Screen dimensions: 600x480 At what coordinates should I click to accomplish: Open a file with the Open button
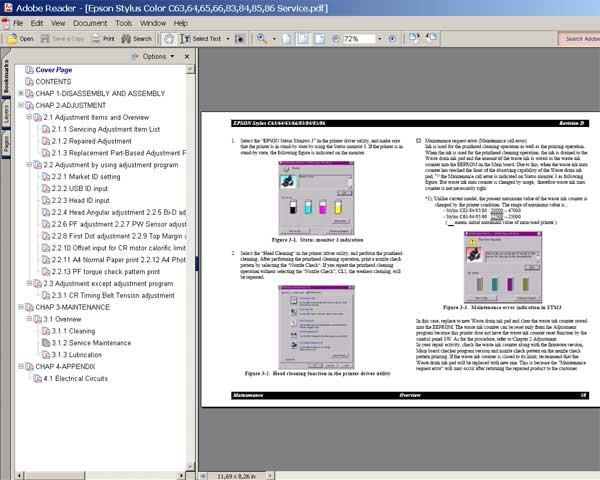[x=20, y=39]
